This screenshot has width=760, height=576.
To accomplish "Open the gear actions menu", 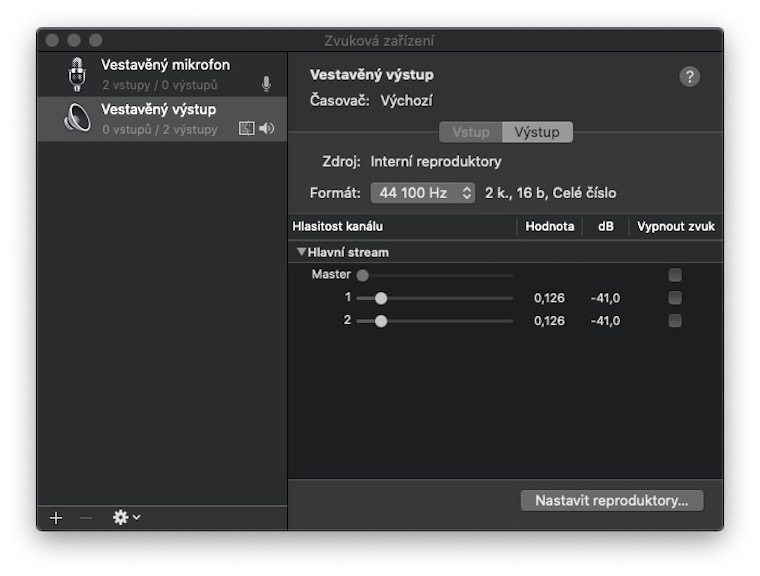I will (x=126, y=517).
